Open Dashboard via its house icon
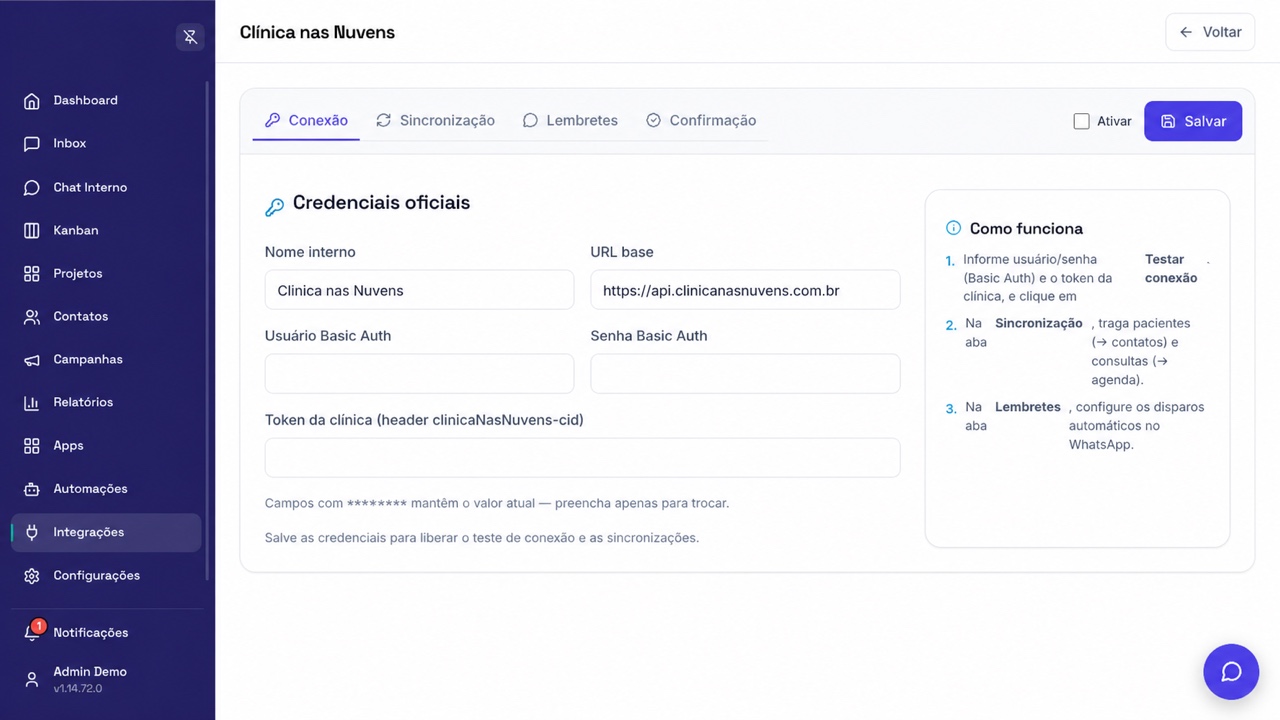This screenshot has width=1280, height=720. [x=32, y=101]
